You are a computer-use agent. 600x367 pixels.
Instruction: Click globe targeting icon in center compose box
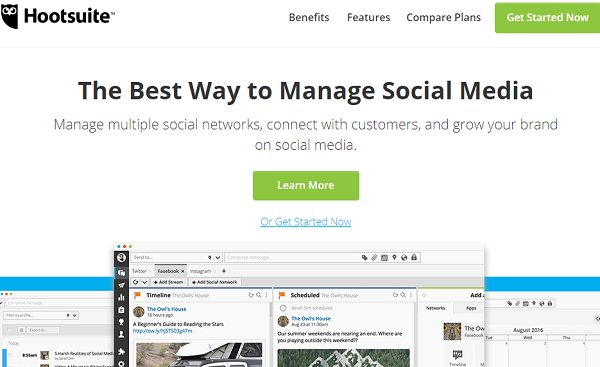[404, 258]
